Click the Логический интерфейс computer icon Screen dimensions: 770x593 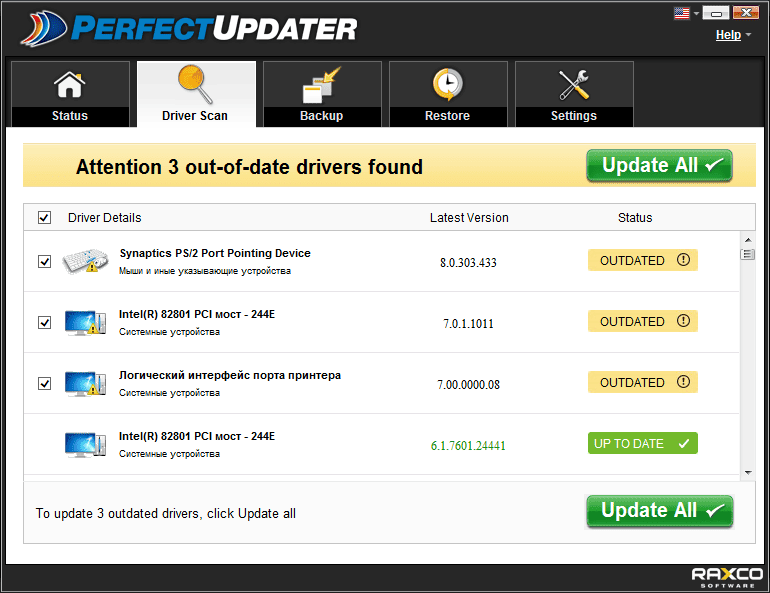pos(85,383)
